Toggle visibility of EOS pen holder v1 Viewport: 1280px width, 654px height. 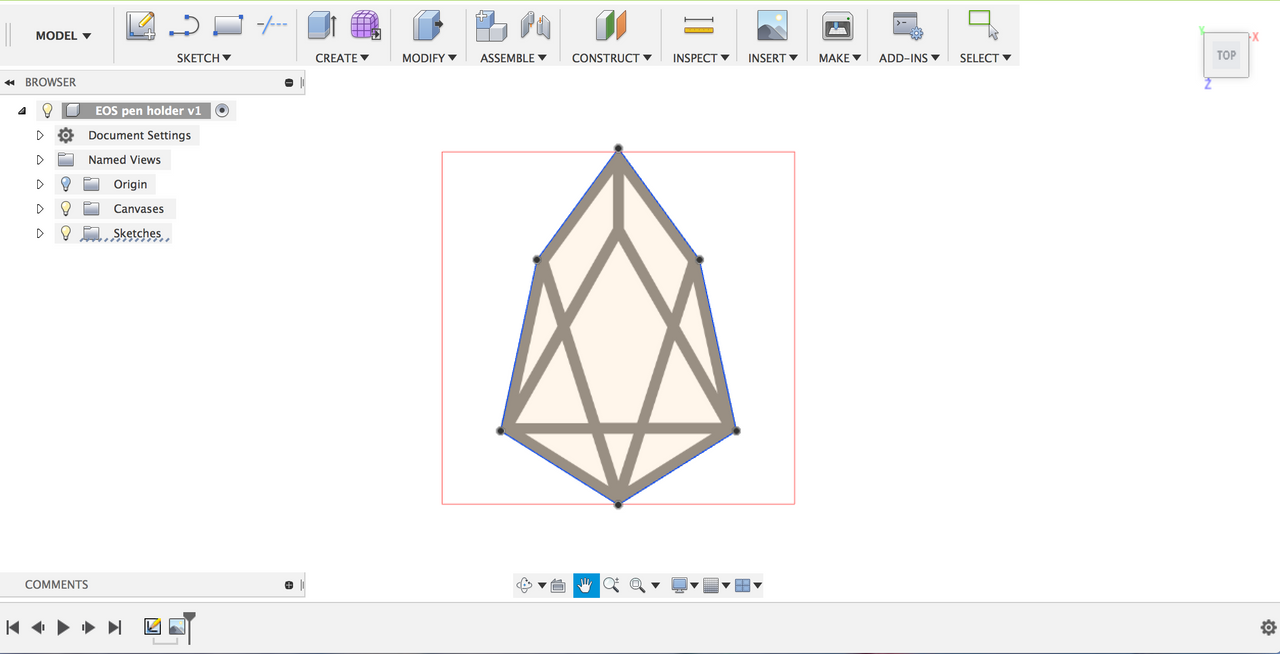(x=47, y=110)
